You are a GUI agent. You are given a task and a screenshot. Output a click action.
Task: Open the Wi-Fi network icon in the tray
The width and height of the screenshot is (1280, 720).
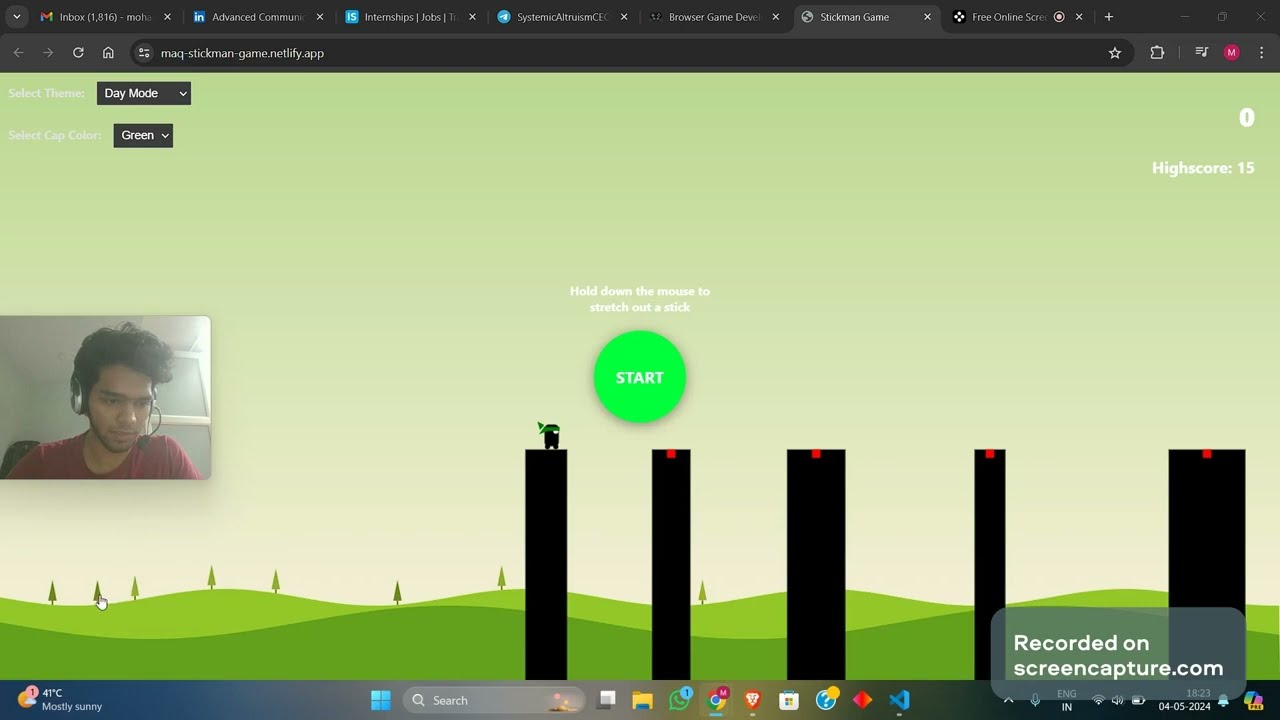[1098, 700]
